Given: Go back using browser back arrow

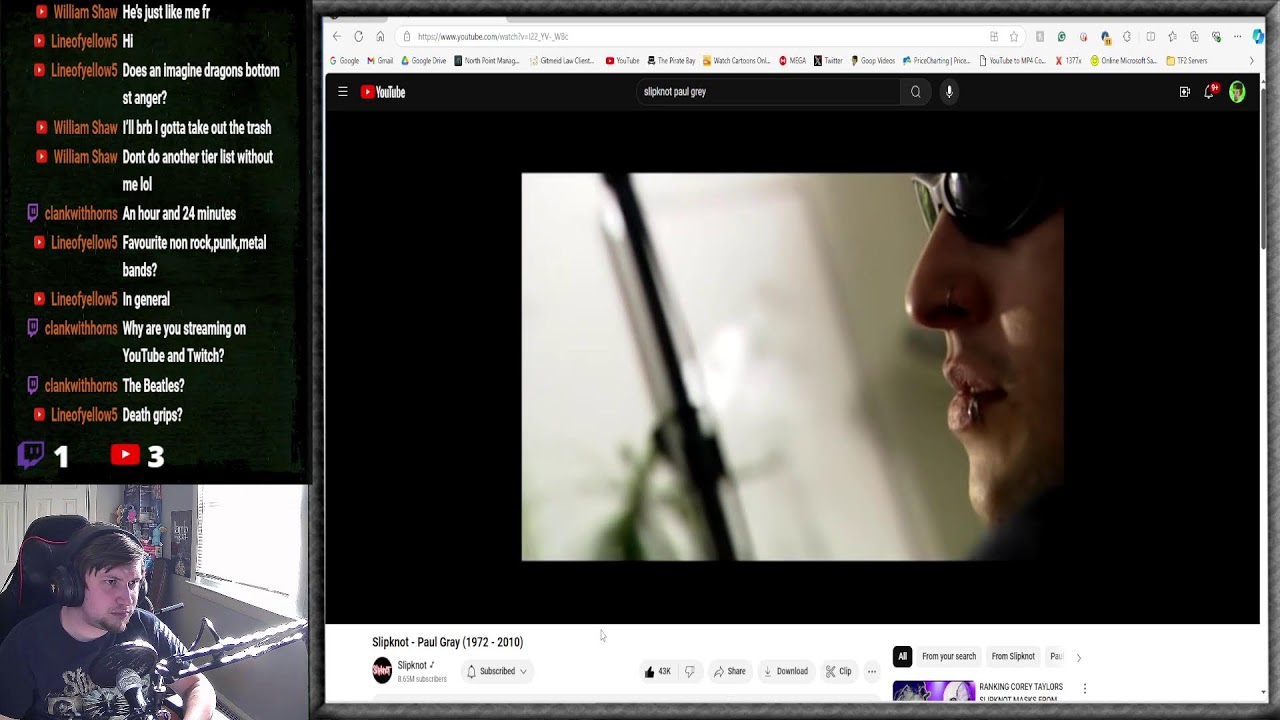Looking at the screenshot, I should (x=337, y=36).
